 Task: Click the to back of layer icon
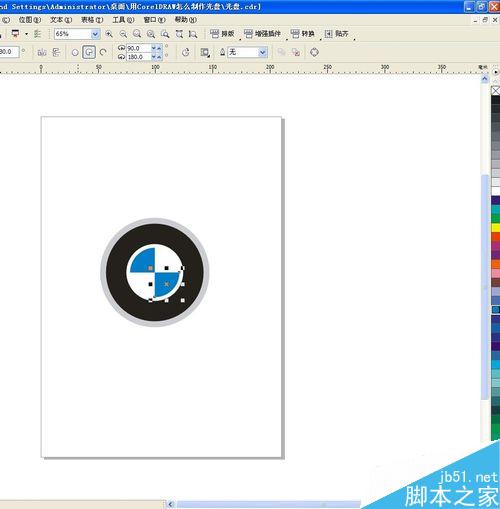coord(296,52)
